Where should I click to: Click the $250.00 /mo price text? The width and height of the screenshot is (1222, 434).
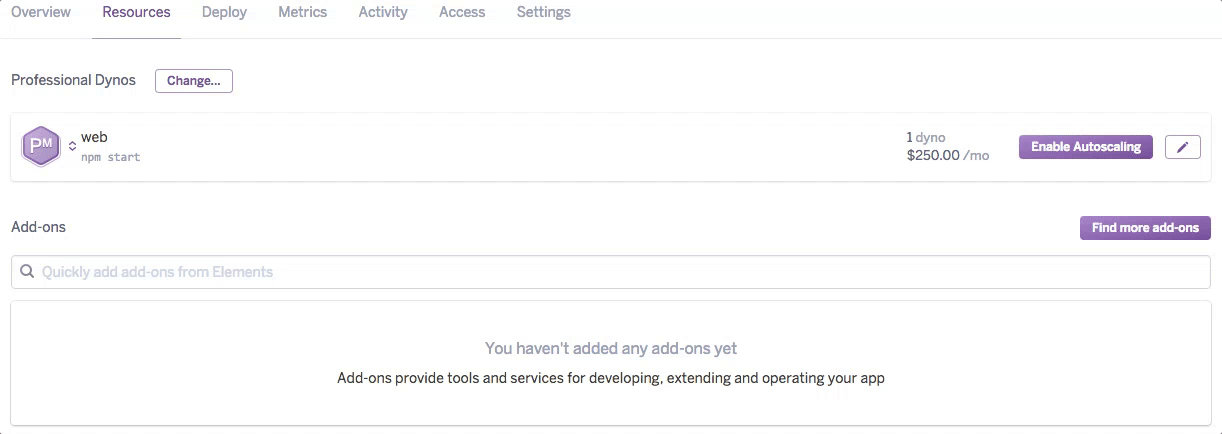point(947,156)
